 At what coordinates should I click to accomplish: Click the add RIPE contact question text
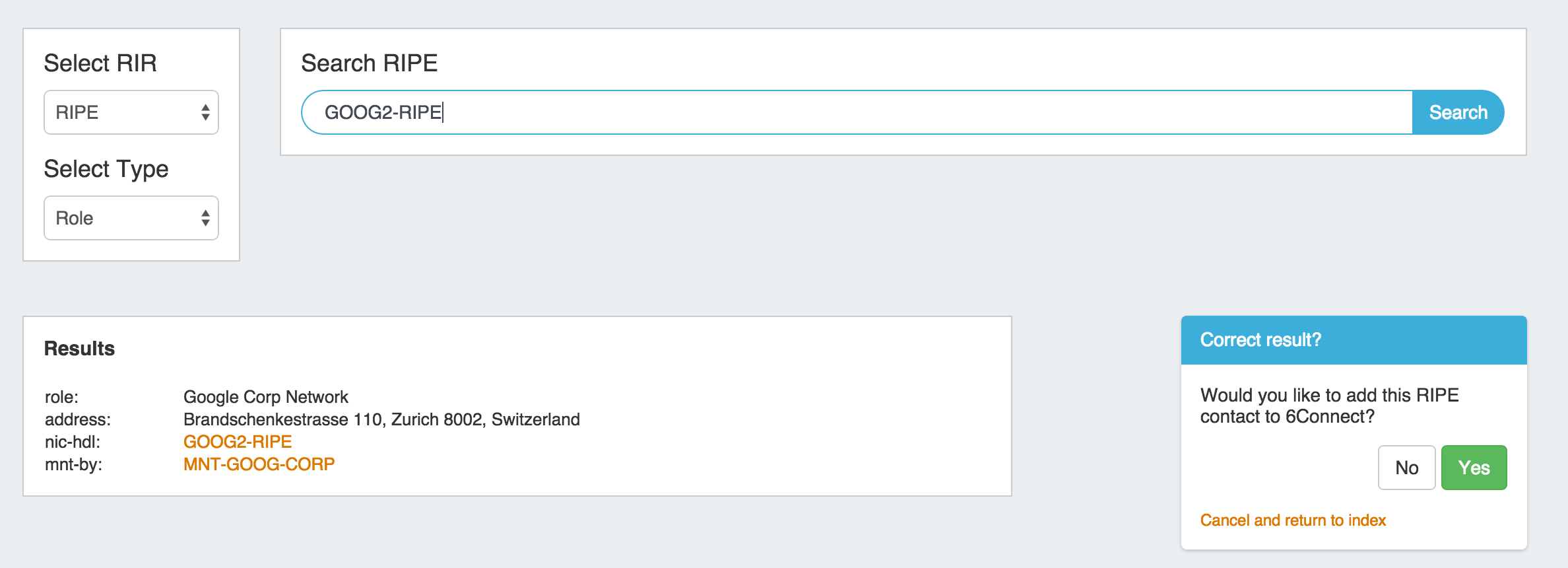tap(1329, 406)
